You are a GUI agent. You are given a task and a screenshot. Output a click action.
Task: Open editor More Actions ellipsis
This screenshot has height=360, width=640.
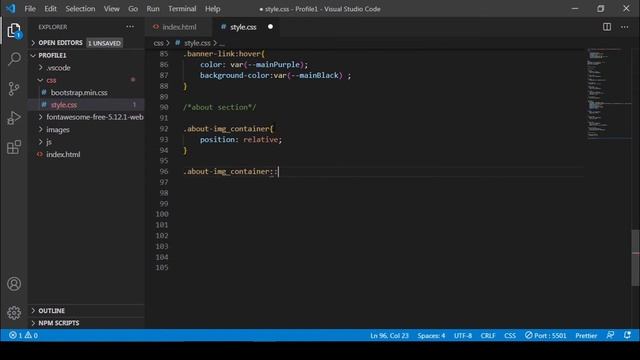(624, 27)
